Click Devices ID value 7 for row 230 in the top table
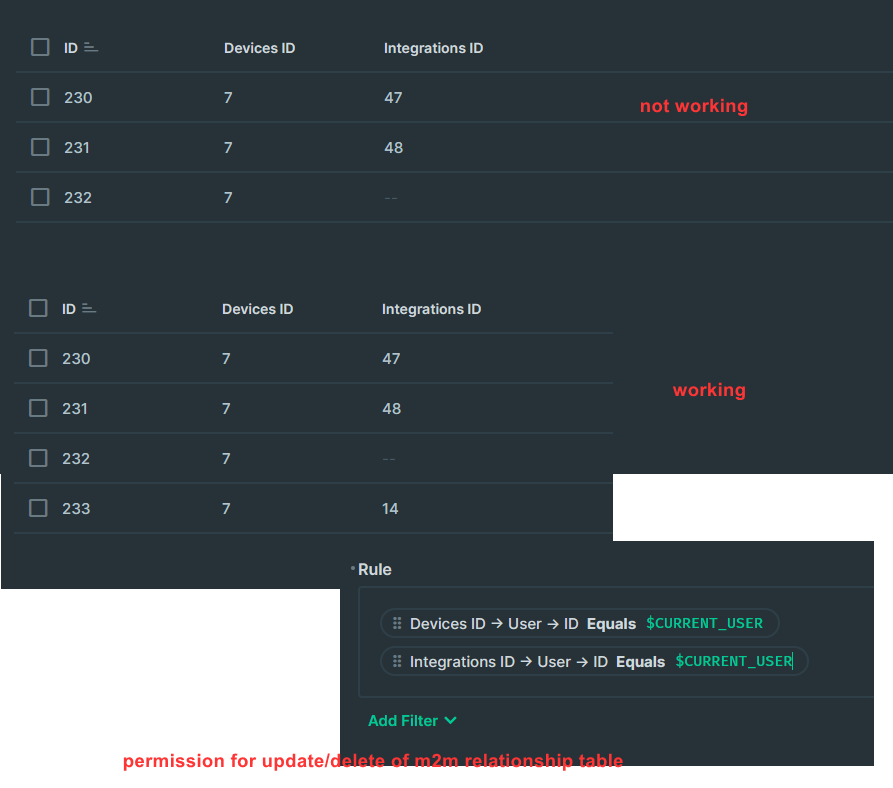 (x=228, y=98)
